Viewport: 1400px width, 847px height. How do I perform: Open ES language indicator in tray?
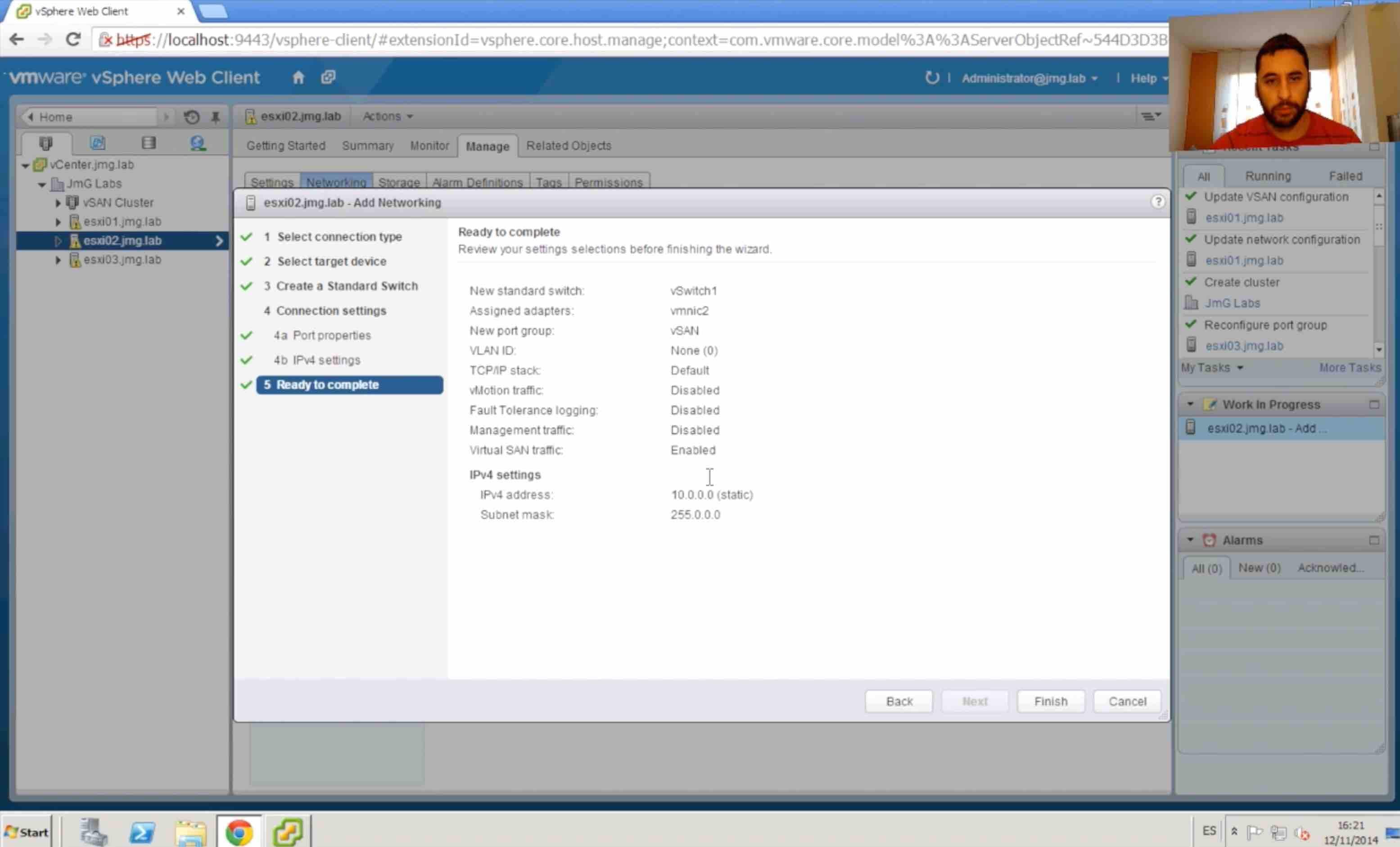1209,830
